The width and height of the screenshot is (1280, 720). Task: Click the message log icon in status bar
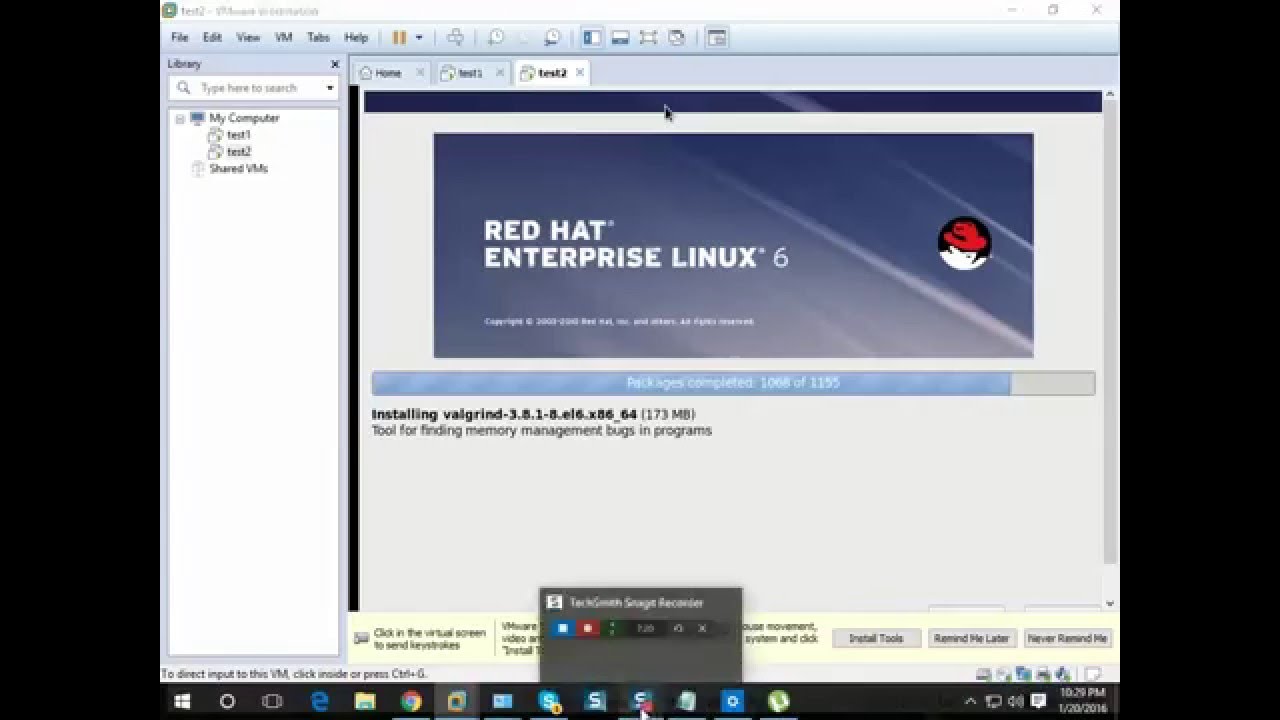pos(1094,674)
